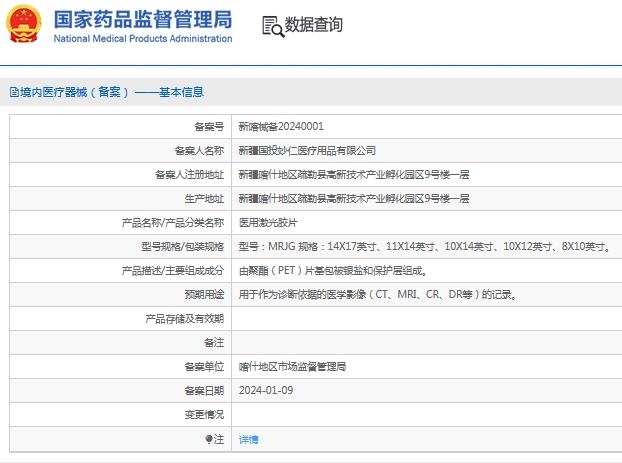This screenshot has height=463, width=622.
Task: Open the 详情 link
Action: click(249, 439)
